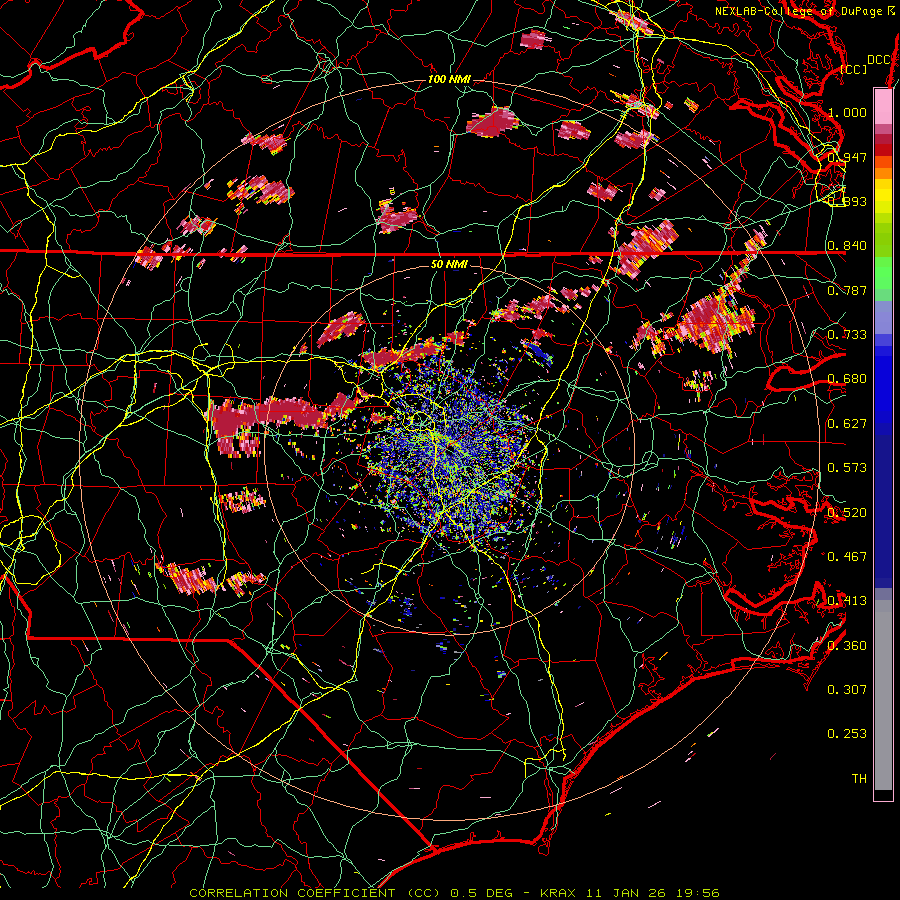900x900 pixels.
Task: Click the 100 NMI range ring label
Action: click(x=449, y=79)
